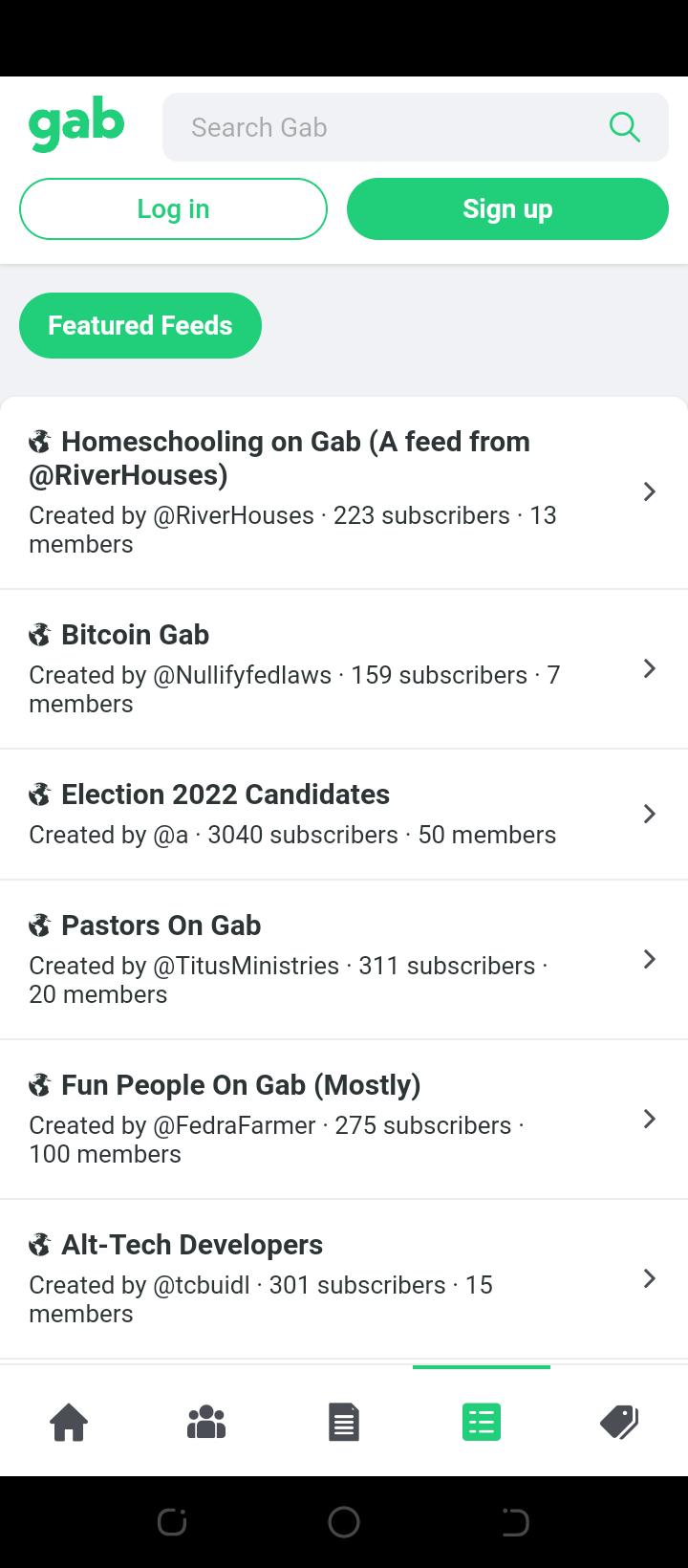Expand Election 2022 Candidates chevron
The height and width of the screenshot is (1568, 688).
[650, 814]
